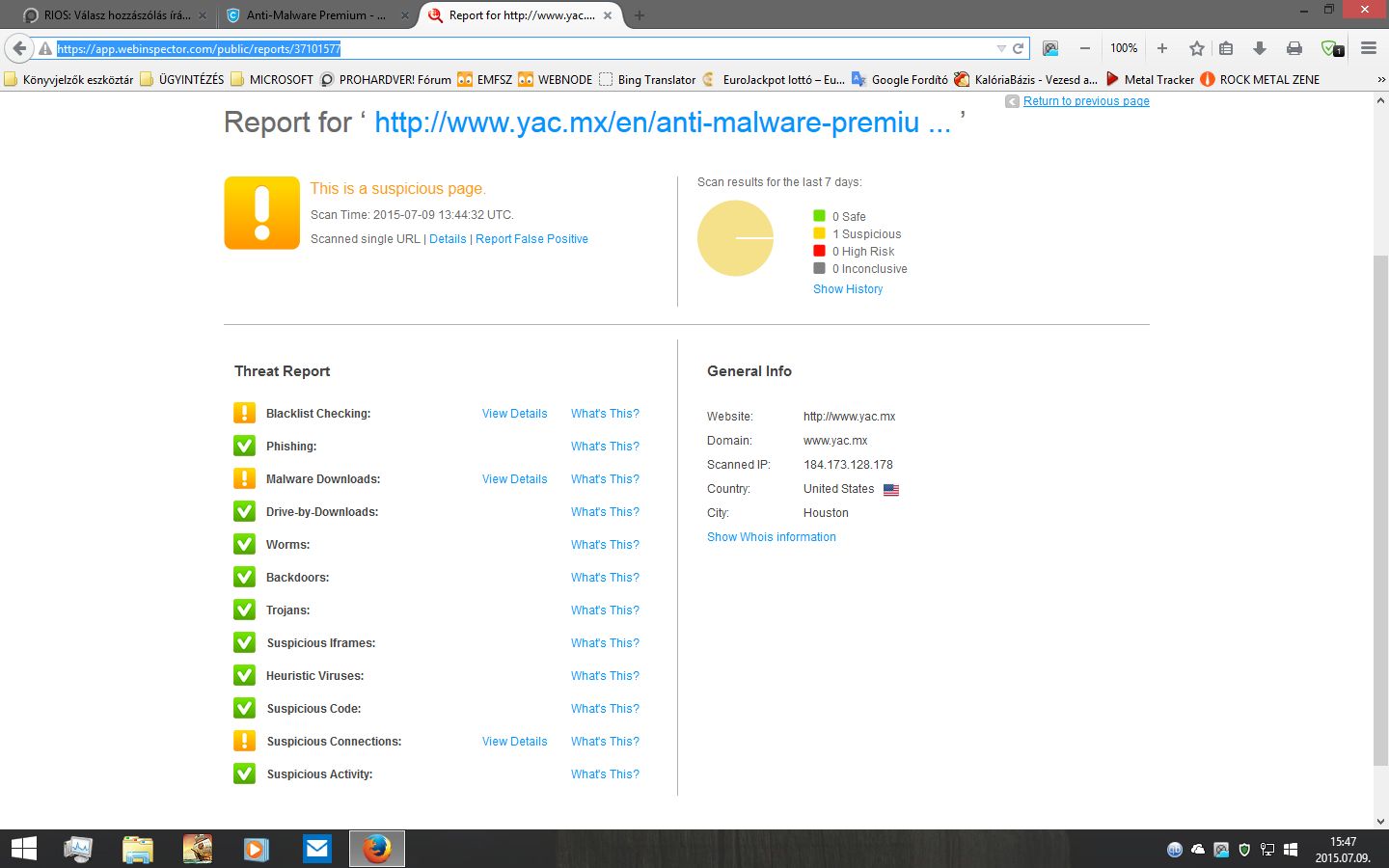Image resolution: width=1389 pixels, height=868 pixels.
Task: Click the Details link under scan time
Action: 448,239
